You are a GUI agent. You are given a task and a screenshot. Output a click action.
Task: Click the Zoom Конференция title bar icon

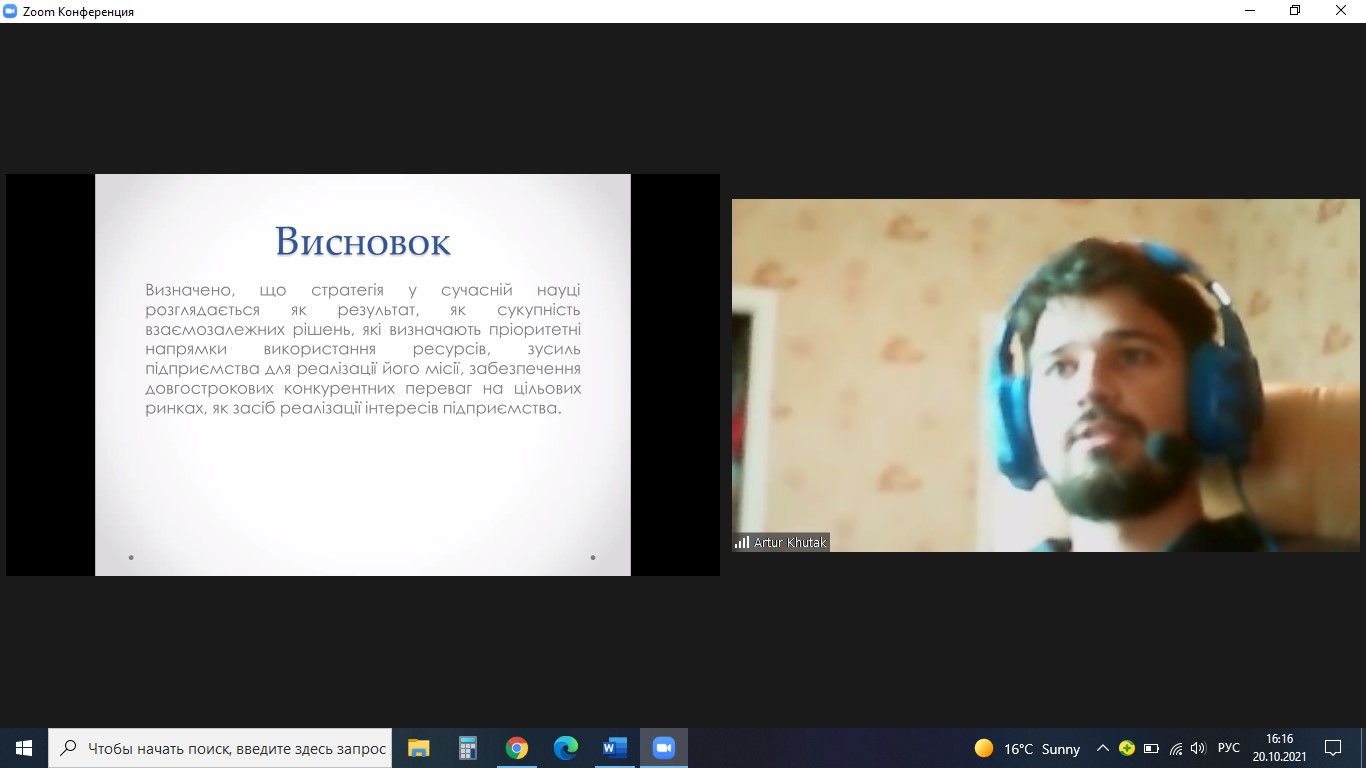click(x=10, y=11)
